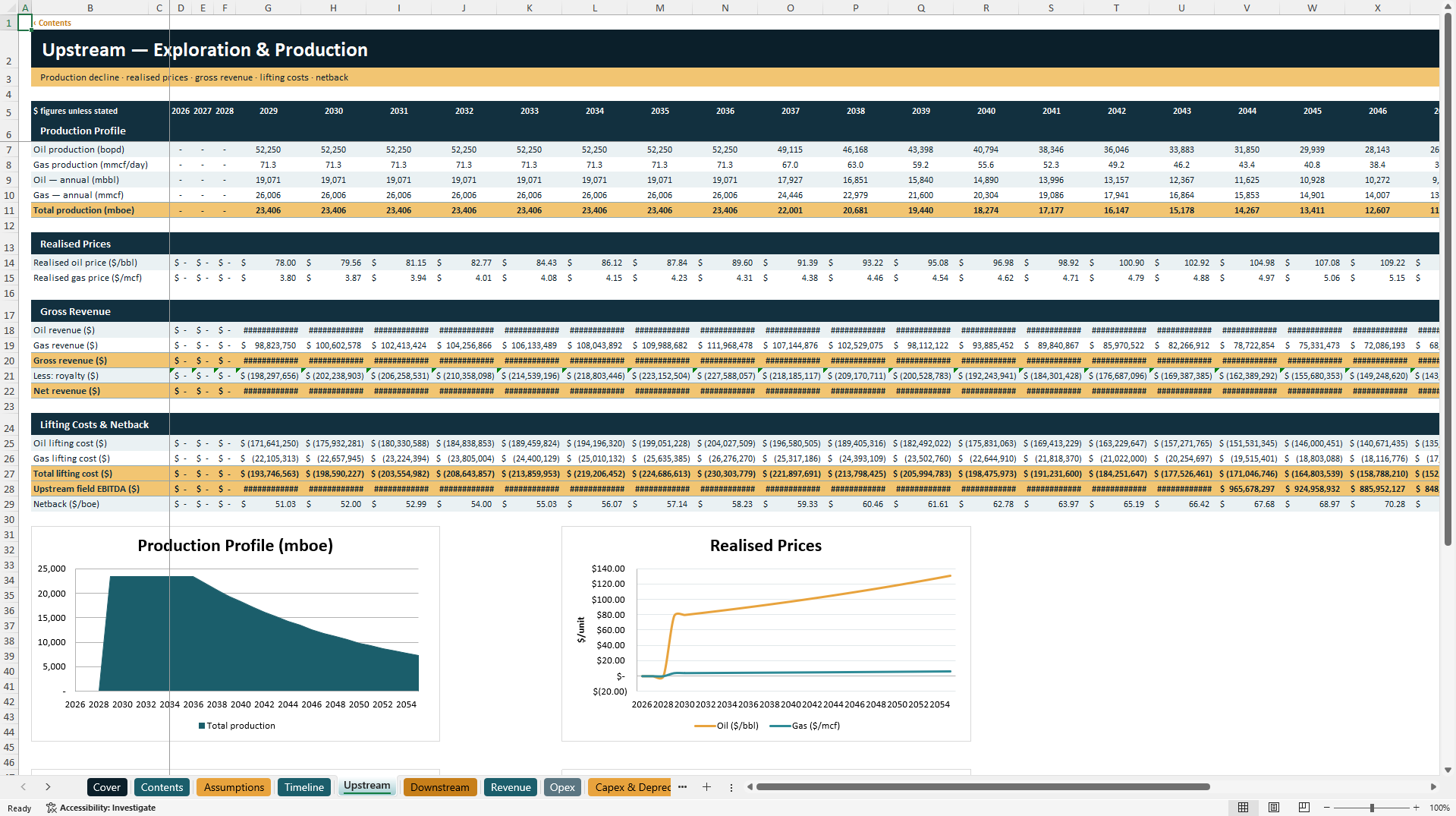Select all cells corner button
Image resolution: width=1456 pixels, height=816 pixels.
click(x=8, y=8)
